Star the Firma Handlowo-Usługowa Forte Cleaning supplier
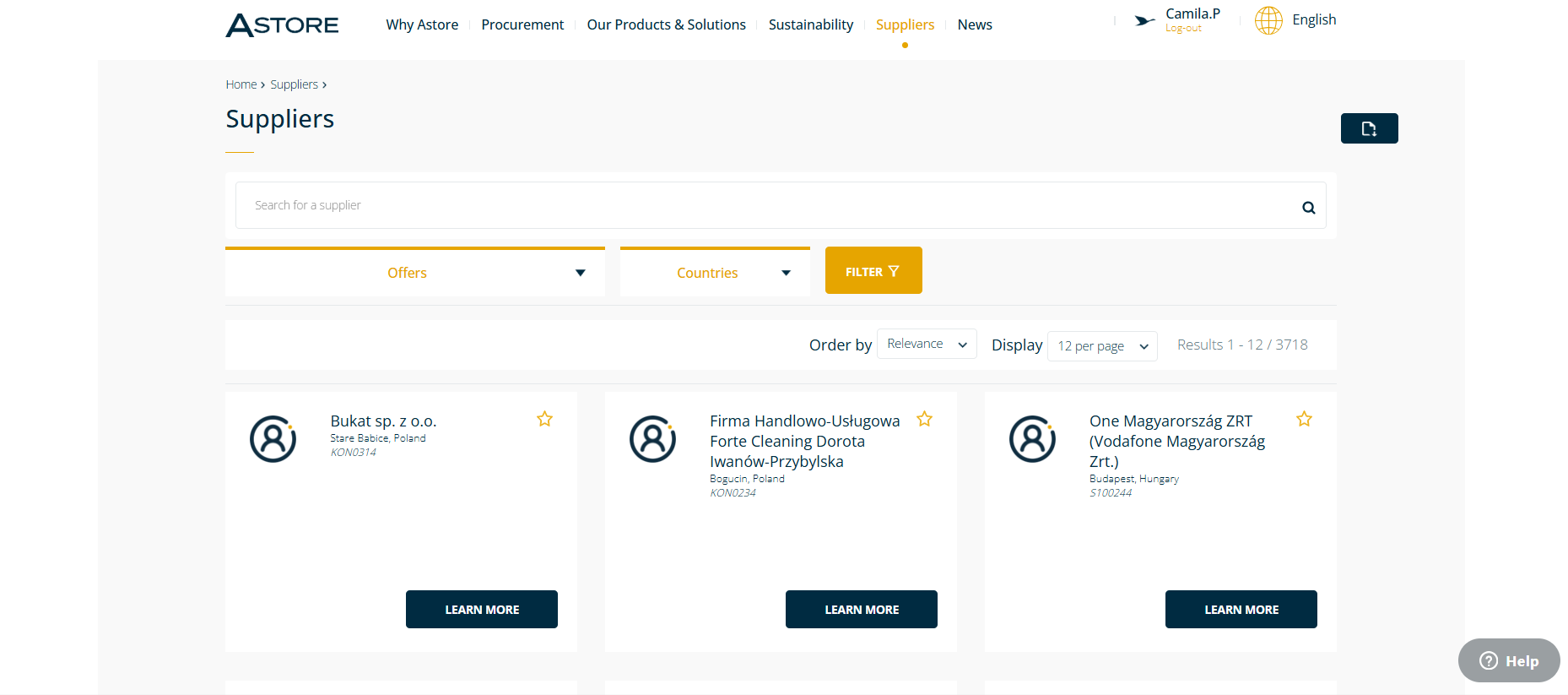Viewport: 1568px width, 695px height. click(x=924, y=419)
